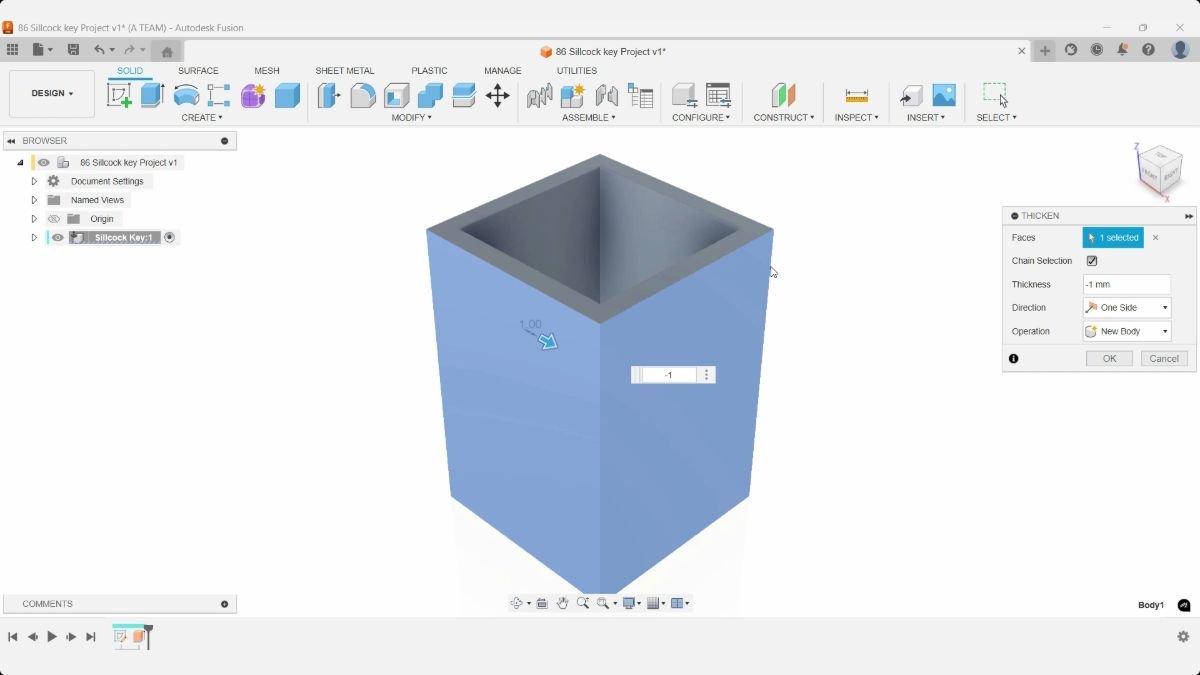1200x675 pixels.
Task: Click the Pan hand icon in navigation bar
Action: coord(563,603)
